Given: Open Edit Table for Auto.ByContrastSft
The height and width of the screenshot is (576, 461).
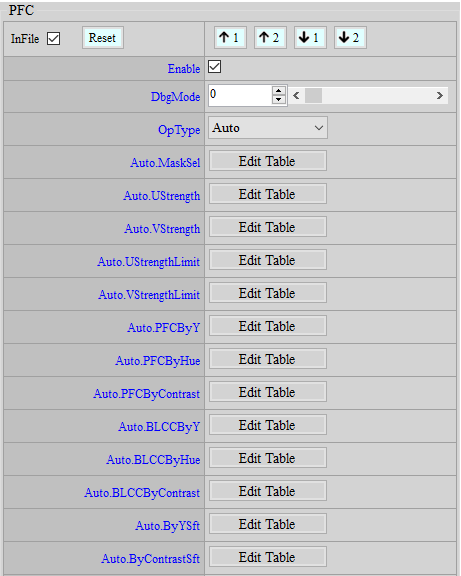Looking at the screenshot, I should (x=268, y=557).
